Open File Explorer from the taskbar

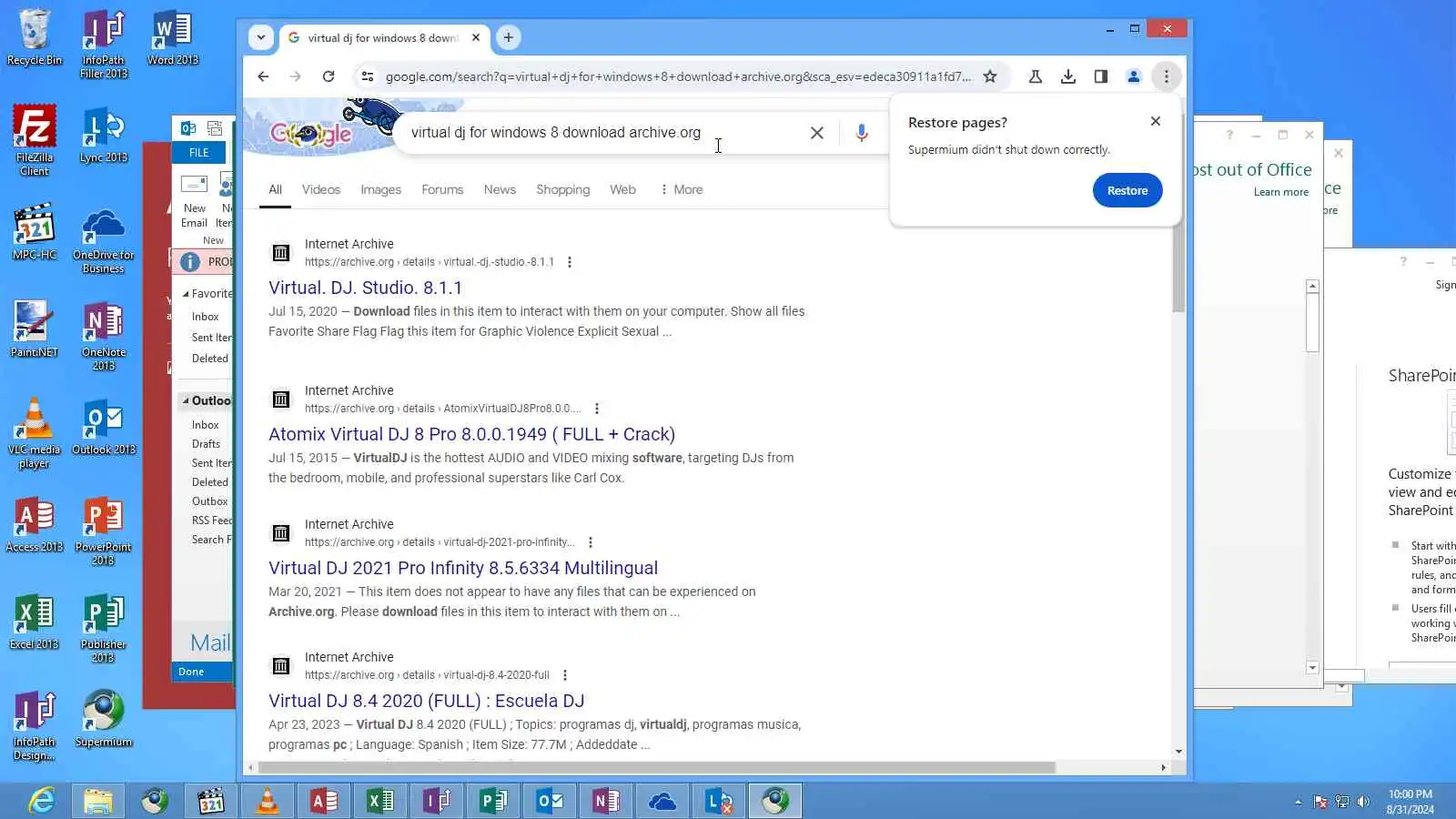98,801
